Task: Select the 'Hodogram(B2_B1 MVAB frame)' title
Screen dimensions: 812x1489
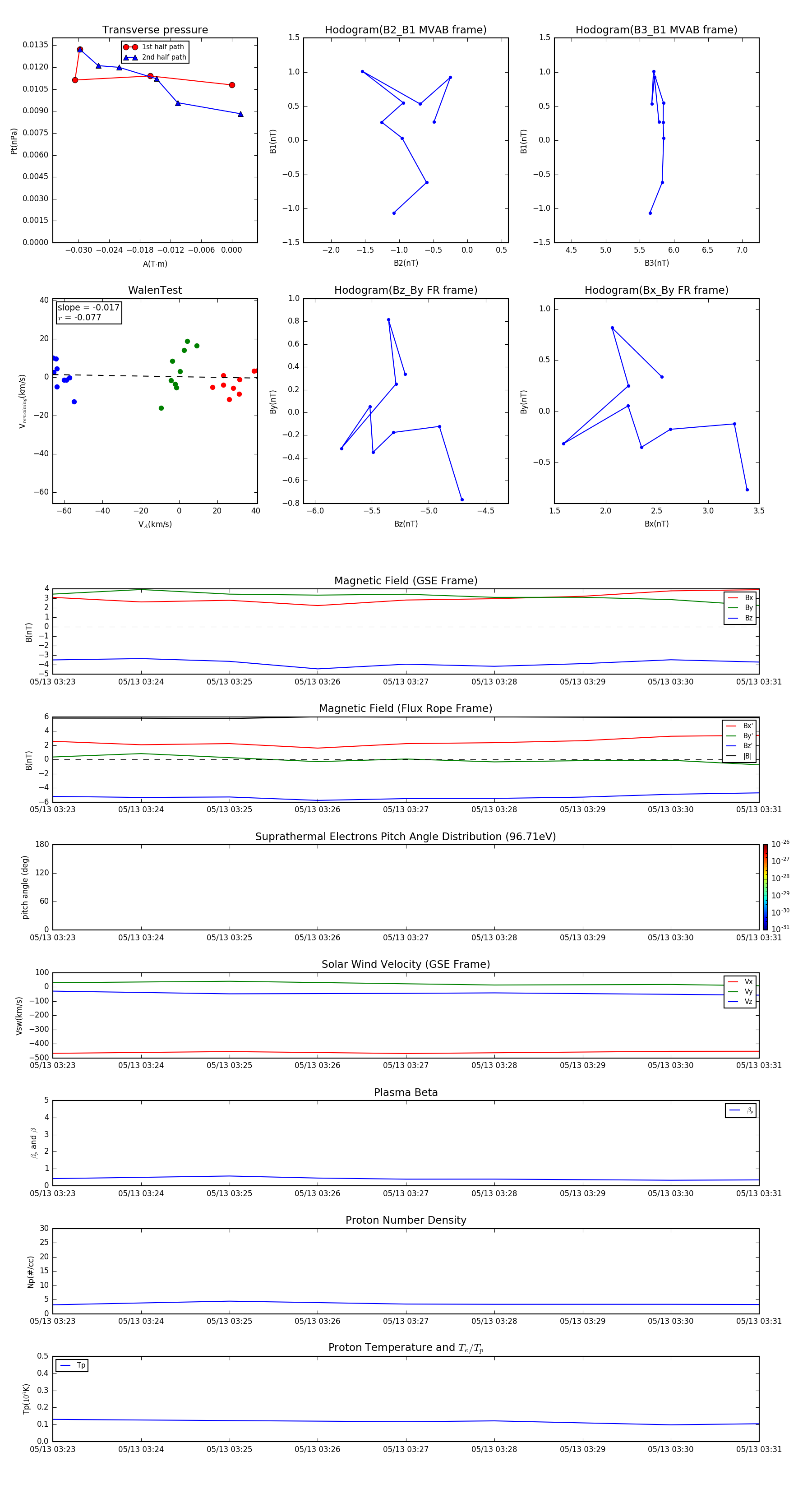Action: (406, 30)
